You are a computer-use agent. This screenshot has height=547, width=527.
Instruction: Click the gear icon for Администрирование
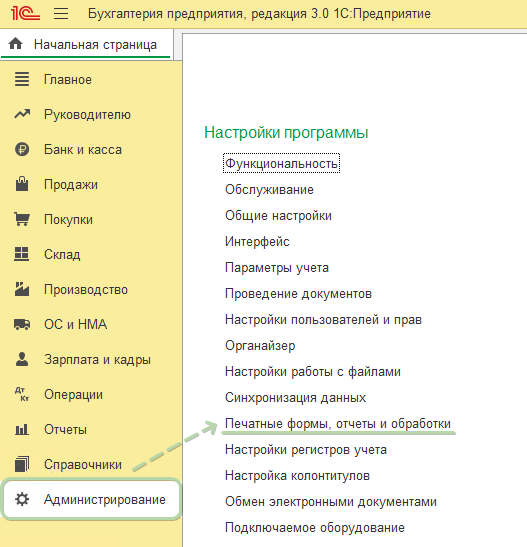(x=22, y=499)
